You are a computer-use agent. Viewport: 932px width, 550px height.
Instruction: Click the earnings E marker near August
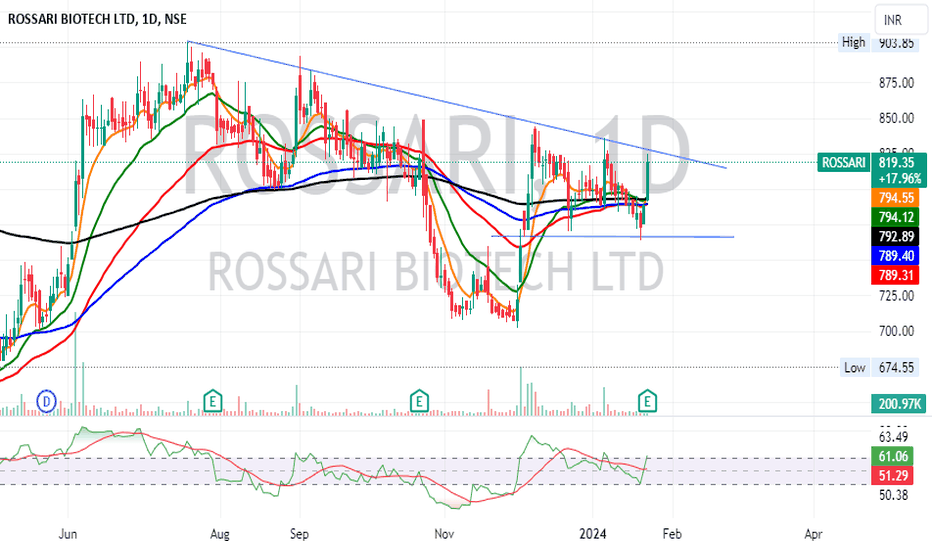[x=212, y=401]
